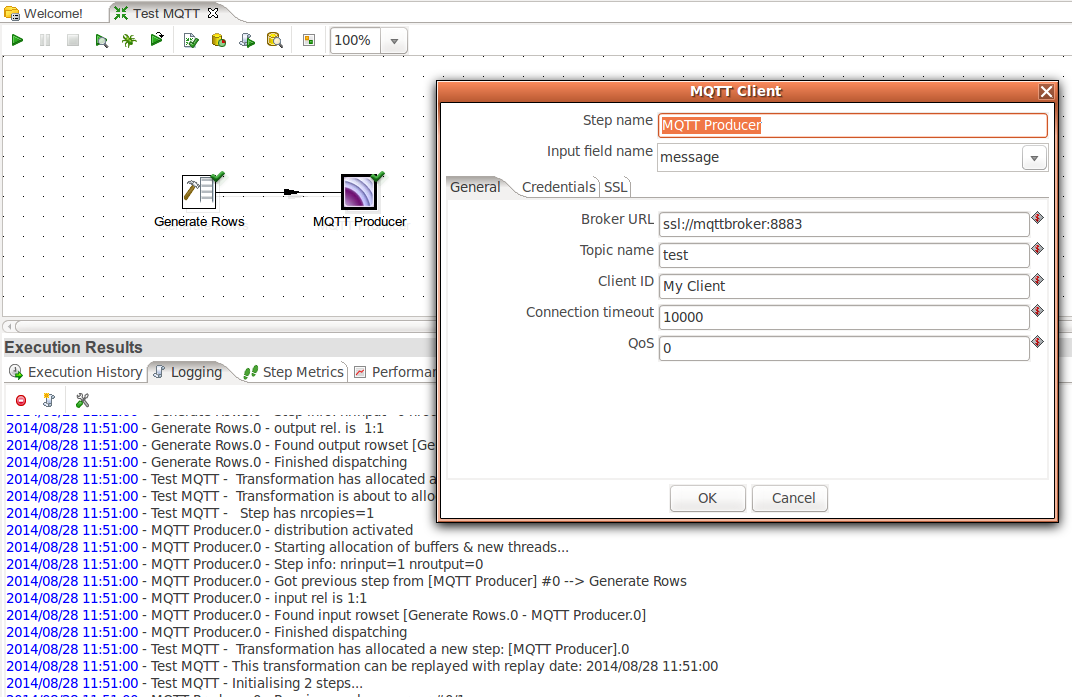1072x697 pixels.
Task: Open the Execution History tab
Action: coord(76,372)
